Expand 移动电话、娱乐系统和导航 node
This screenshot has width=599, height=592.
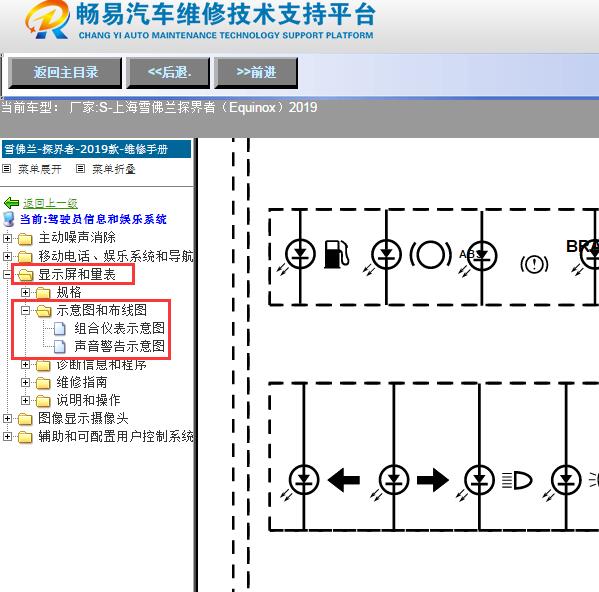click(7, 256)
